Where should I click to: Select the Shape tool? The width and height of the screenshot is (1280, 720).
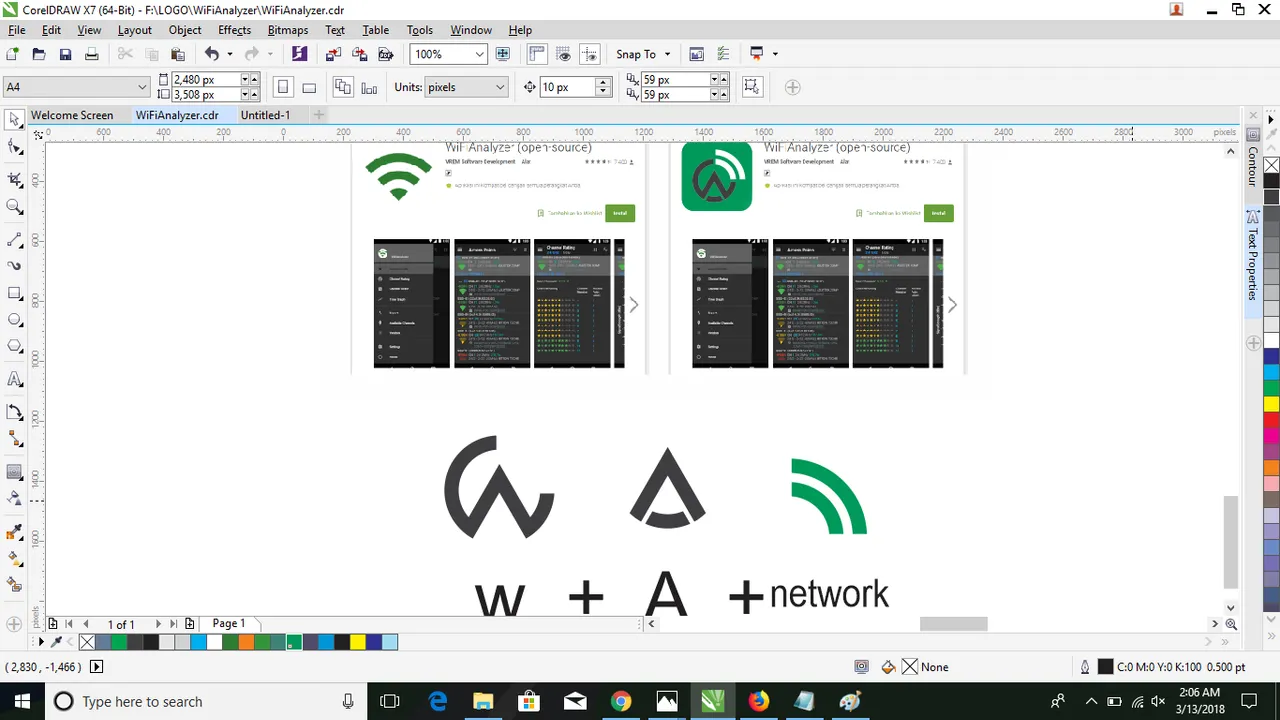point(14,148)
